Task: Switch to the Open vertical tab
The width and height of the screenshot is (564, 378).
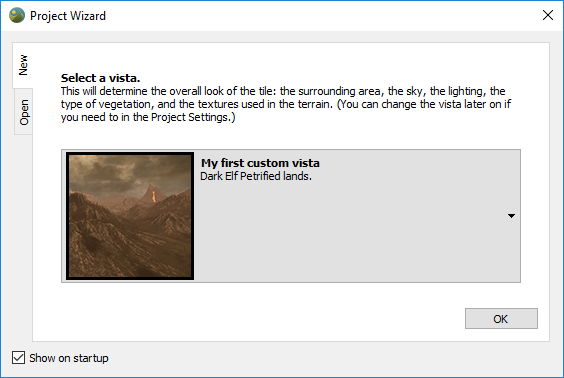Action: coord(24,112)
